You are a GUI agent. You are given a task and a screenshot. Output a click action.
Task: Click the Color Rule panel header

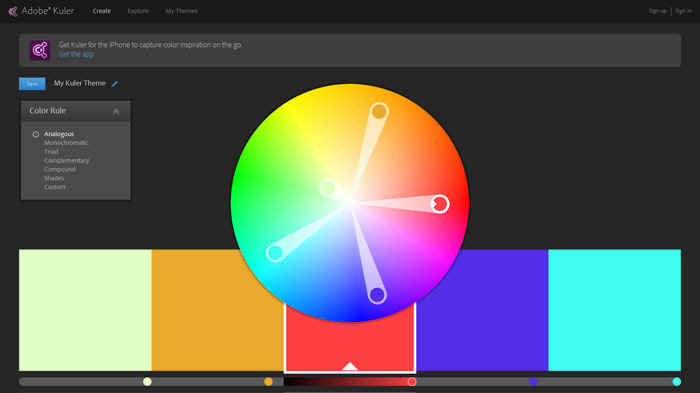click(76, 111)
